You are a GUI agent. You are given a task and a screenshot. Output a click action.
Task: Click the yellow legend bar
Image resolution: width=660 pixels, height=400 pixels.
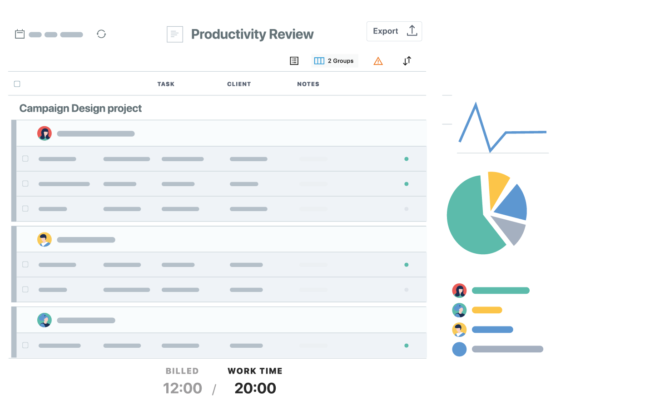click(x=487, y=310)
